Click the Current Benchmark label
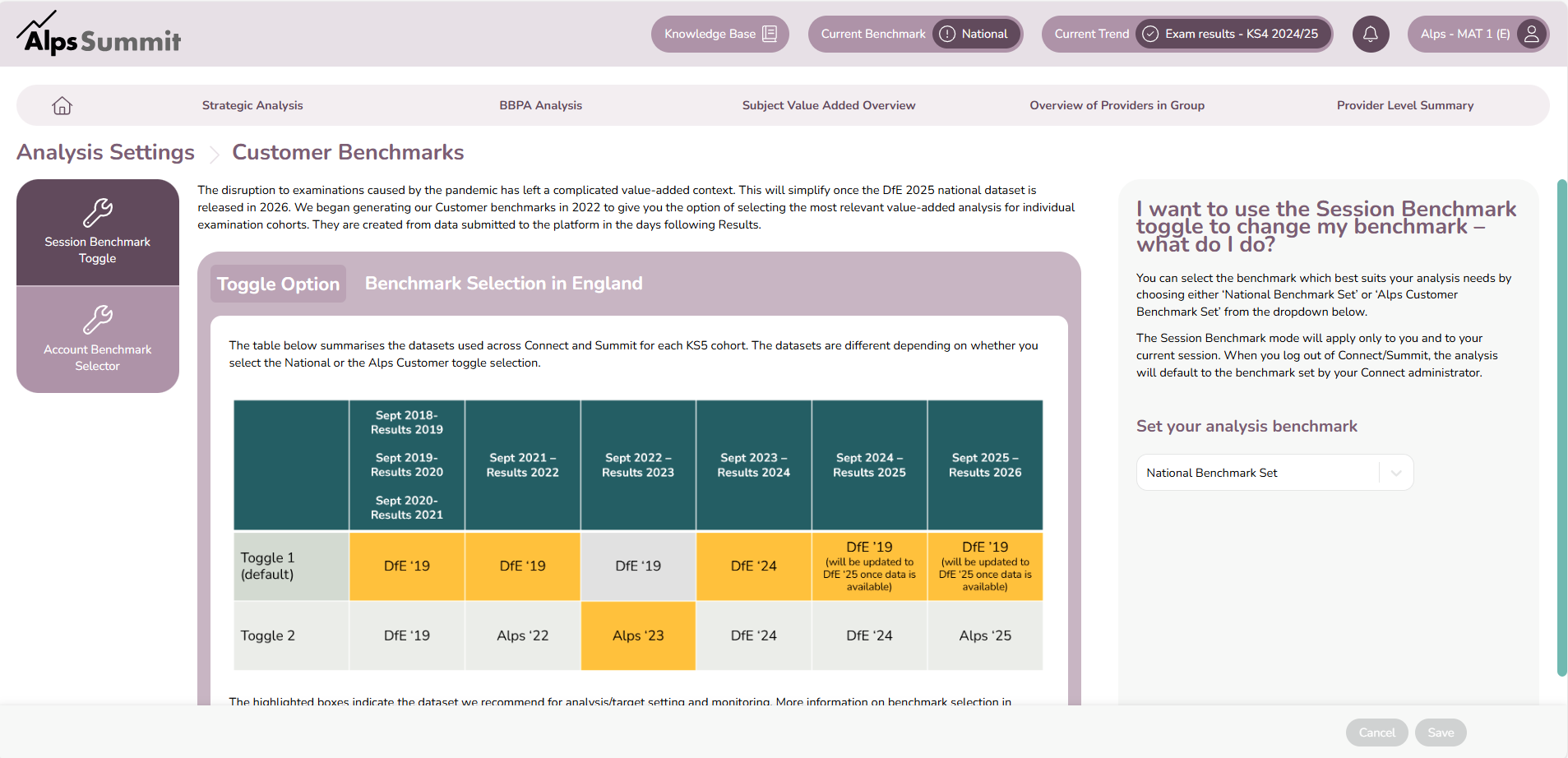Screen dimensions: 1568x758 (873, 34)
